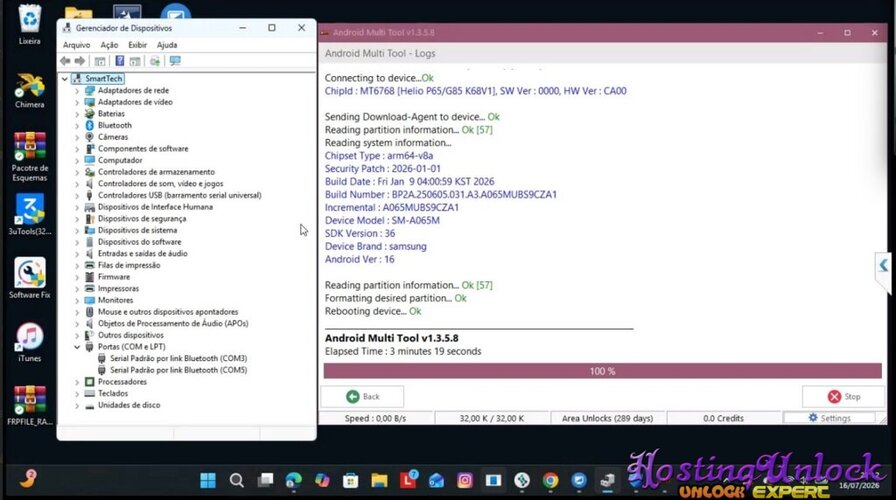Click the help icon in Device Manager toolbar
The width and height of the screenshot is (896, 500).
pyautogui.click(x=119, y=61)
